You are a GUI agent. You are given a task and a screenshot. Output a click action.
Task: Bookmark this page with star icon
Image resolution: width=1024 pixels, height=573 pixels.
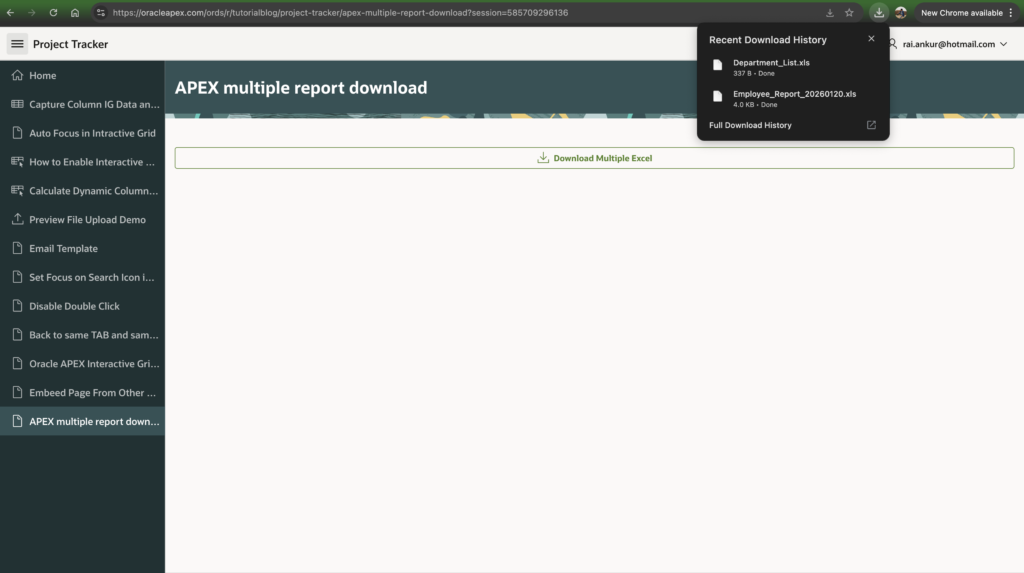click(x=849, y=12)
